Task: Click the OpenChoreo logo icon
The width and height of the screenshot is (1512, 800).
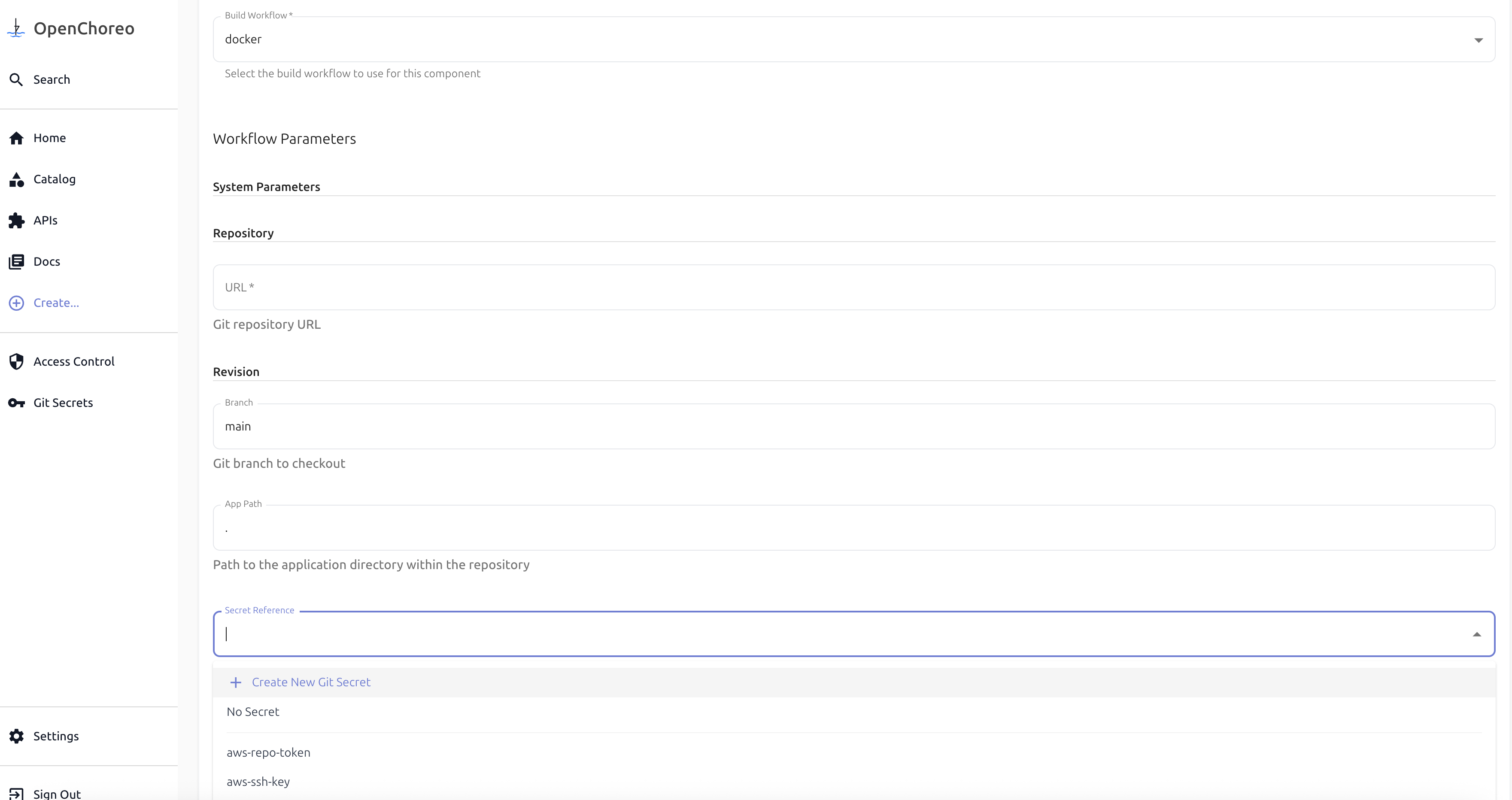Action: 16,28
